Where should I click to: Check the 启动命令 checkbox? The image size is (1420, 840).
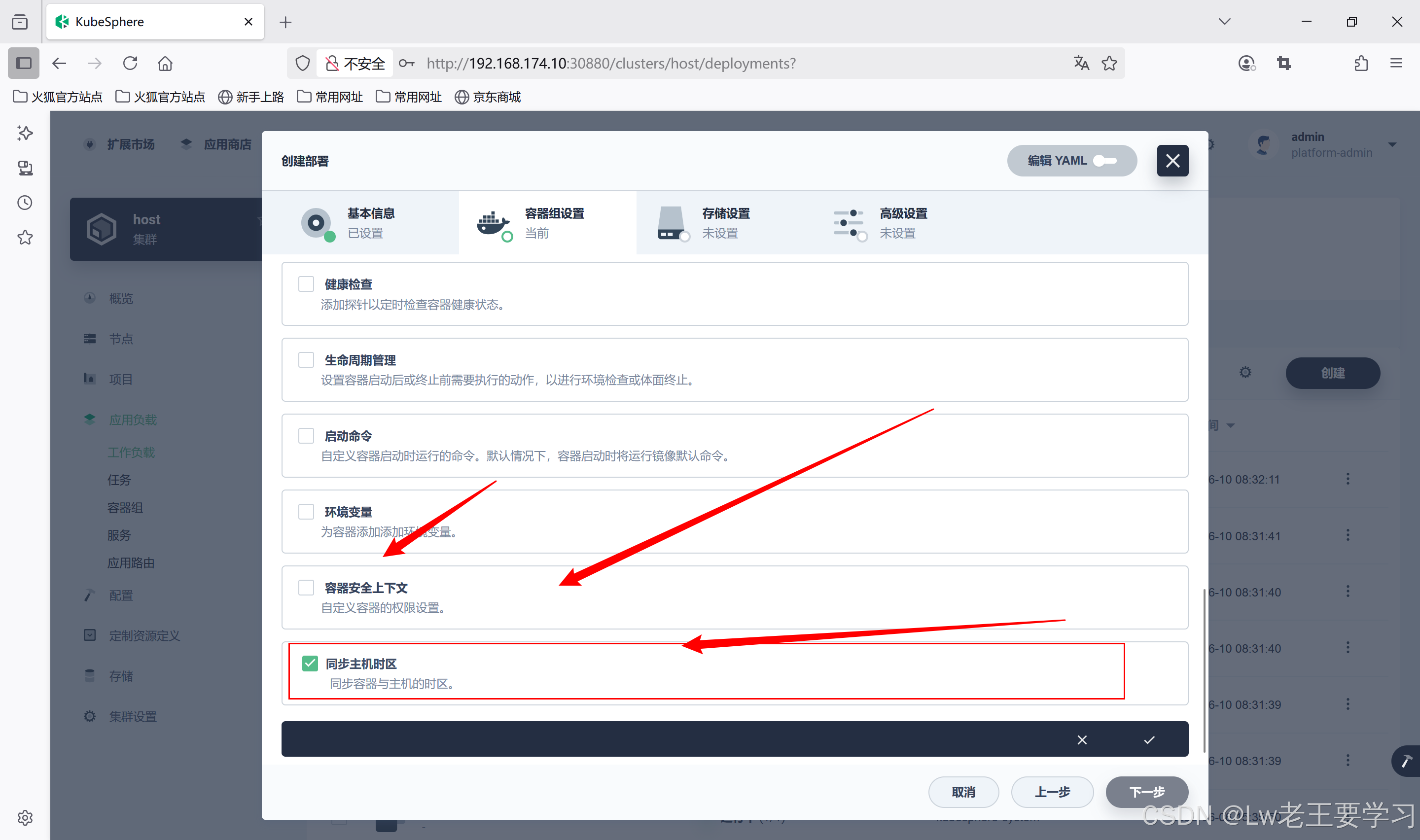[306, 435]
